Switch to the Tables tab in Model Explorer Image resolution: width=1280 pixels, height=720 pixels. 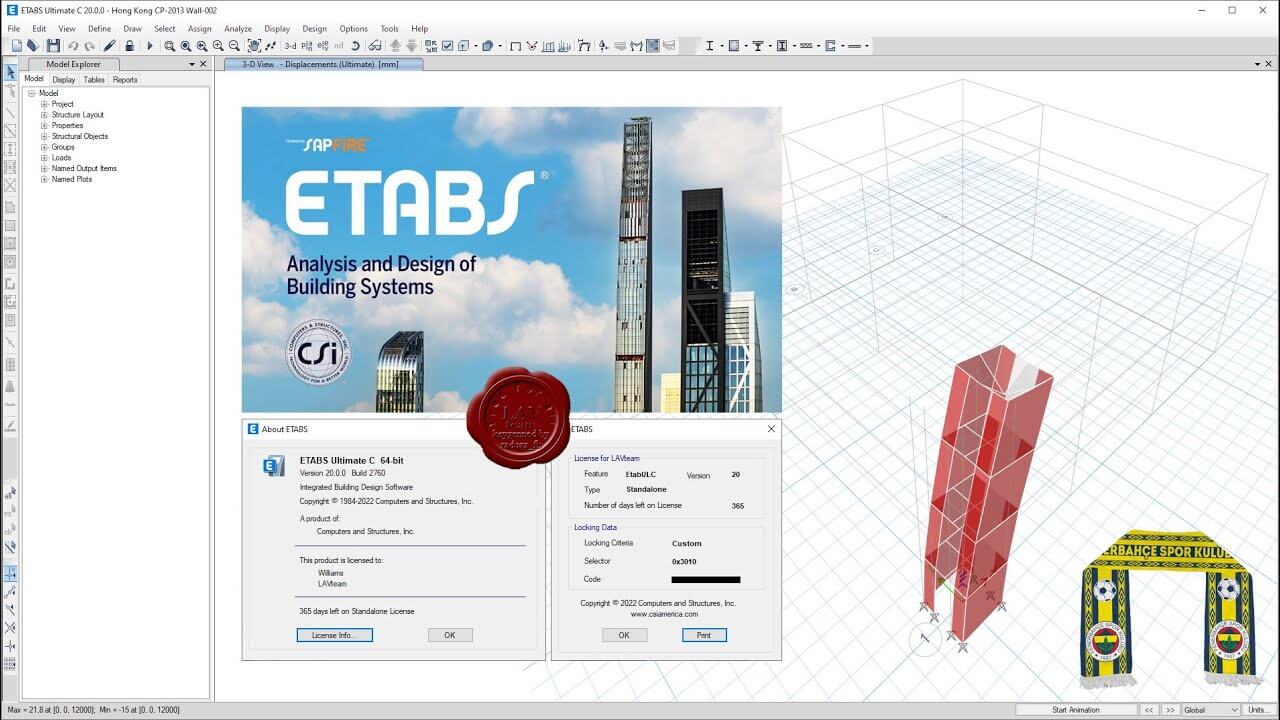tap(93, 79)
